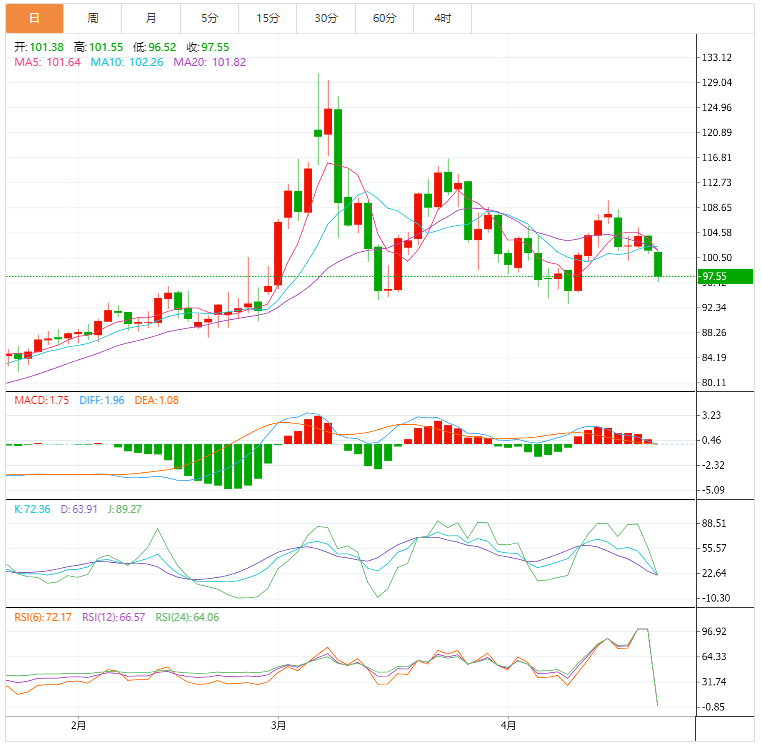Switch to the 月 monthly tab
The height and width of the screenshot is (749, 762).
click(x=151, y=18)
